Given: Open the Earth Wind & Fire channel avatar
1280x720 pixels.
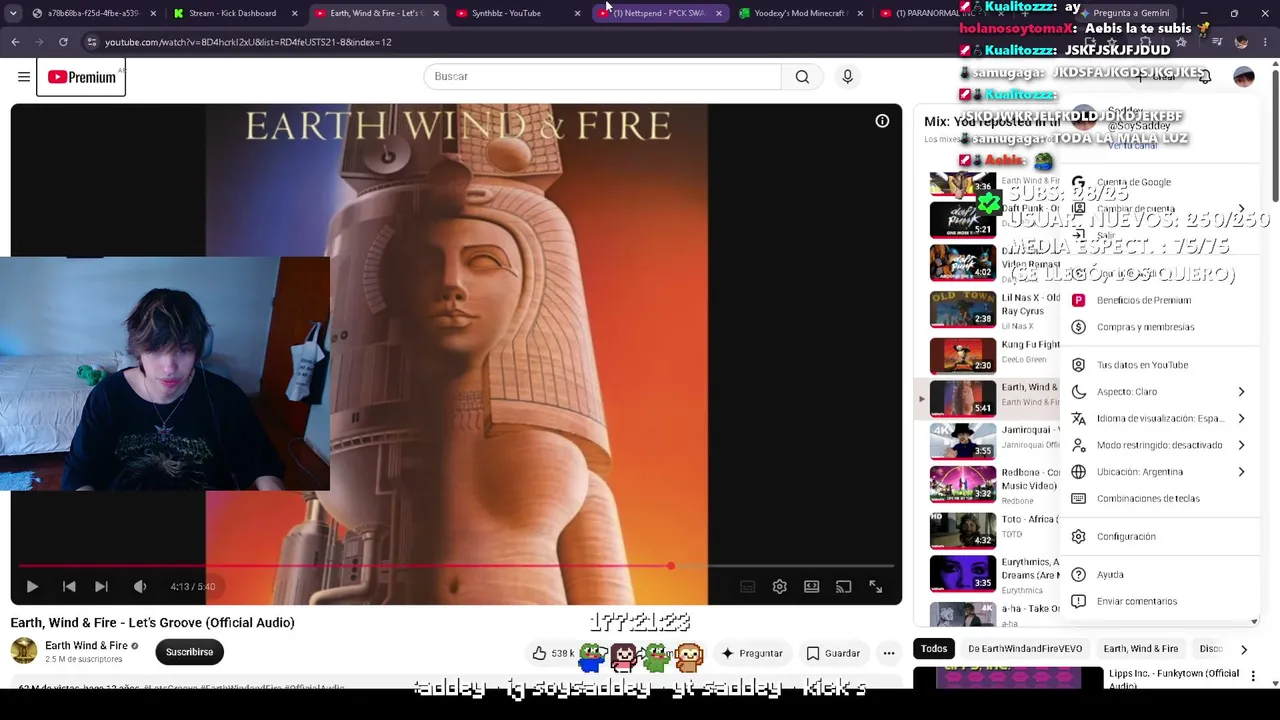Looking at the screenshot, I should (x=24, y=651).
